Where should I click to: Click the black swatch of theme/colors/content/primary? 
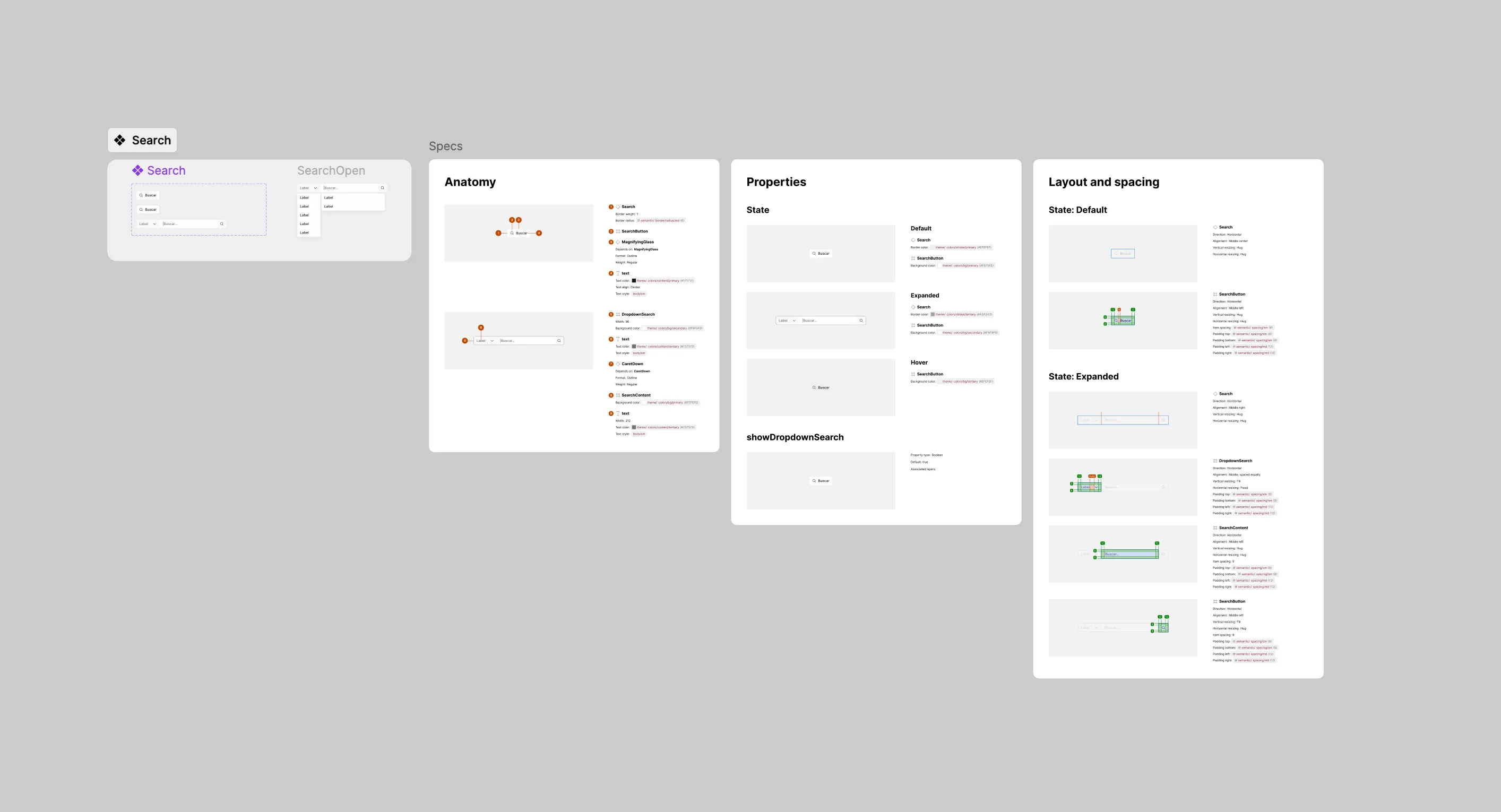[x=634, y=281]
